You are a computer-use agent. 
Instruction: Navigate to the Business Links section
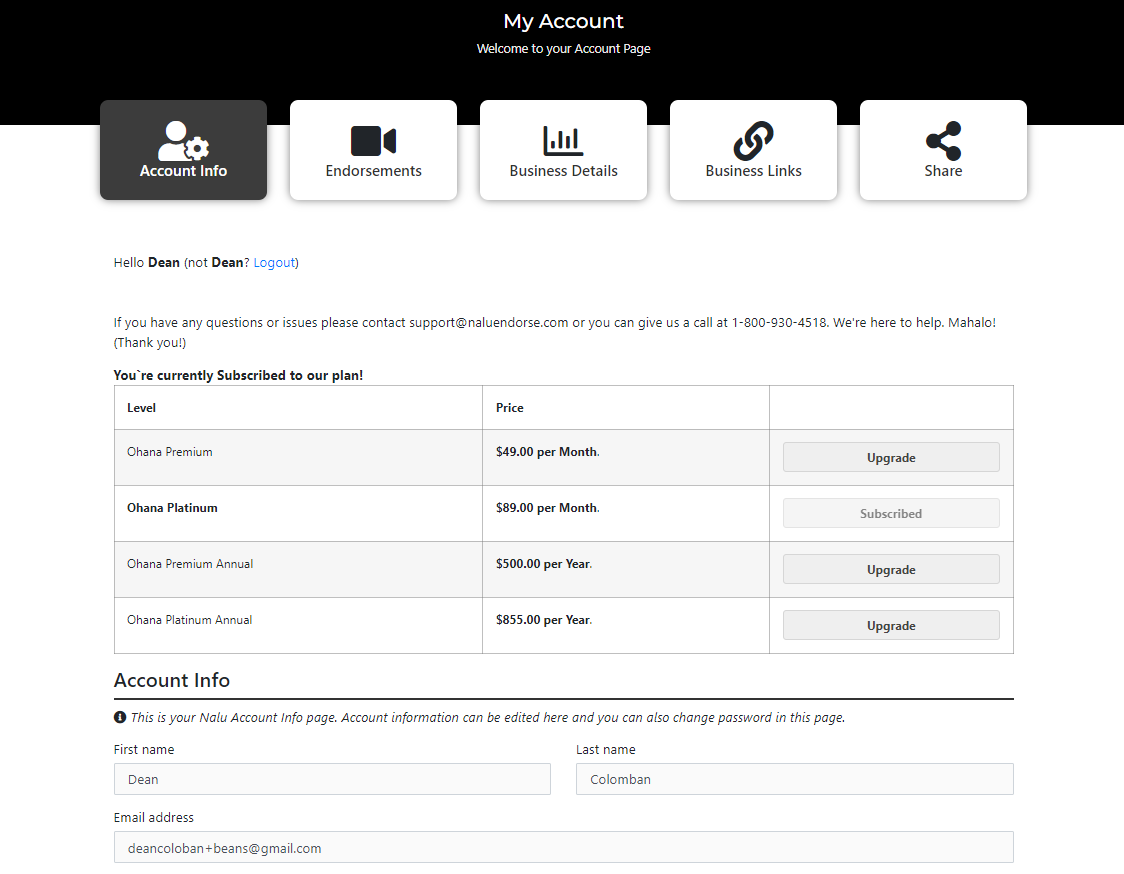point(753,150)
